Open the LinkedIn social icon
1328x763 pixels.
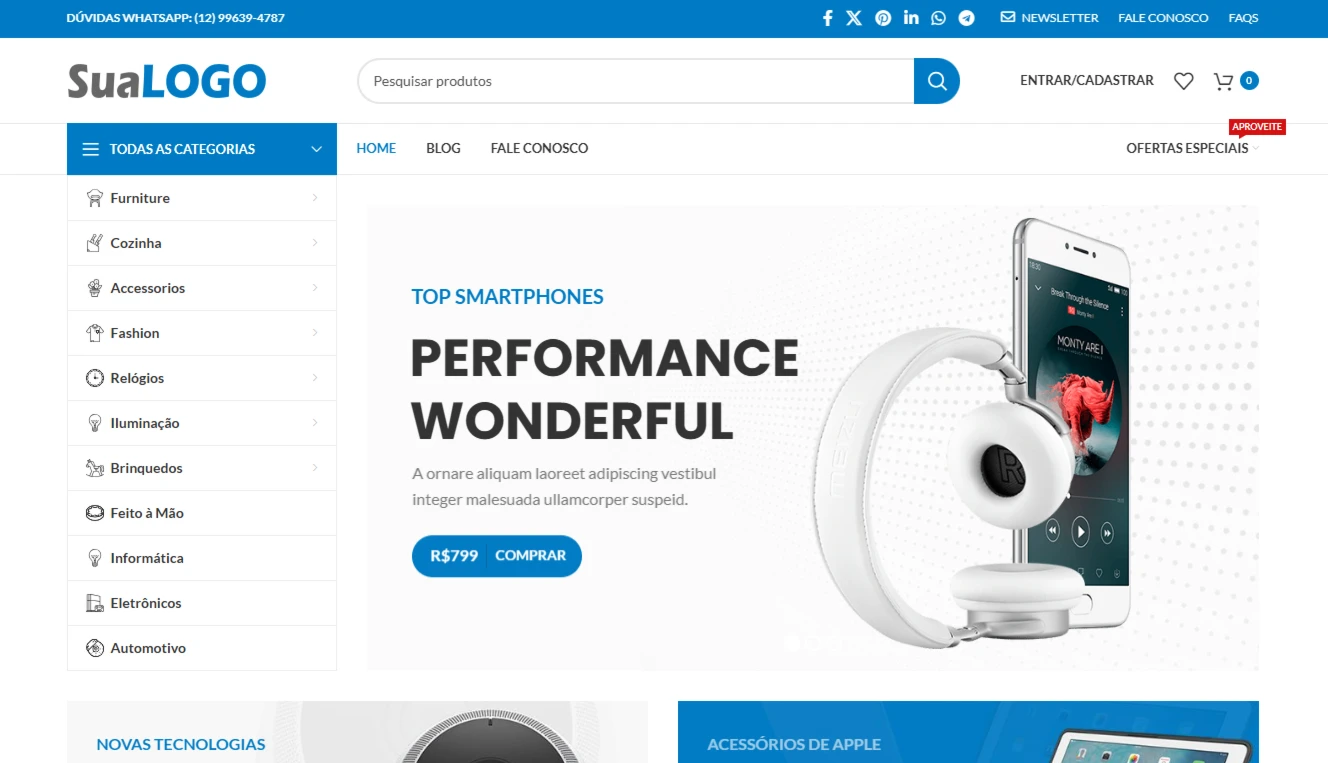click(x=911, y=18)
